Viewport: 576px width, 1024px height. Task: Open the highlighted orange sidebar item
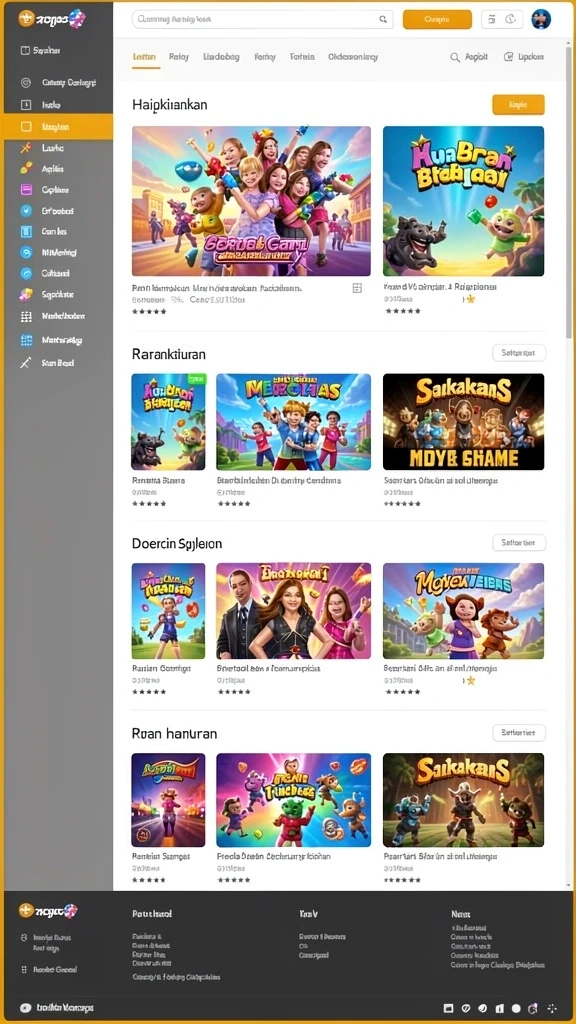click(58, 127)
